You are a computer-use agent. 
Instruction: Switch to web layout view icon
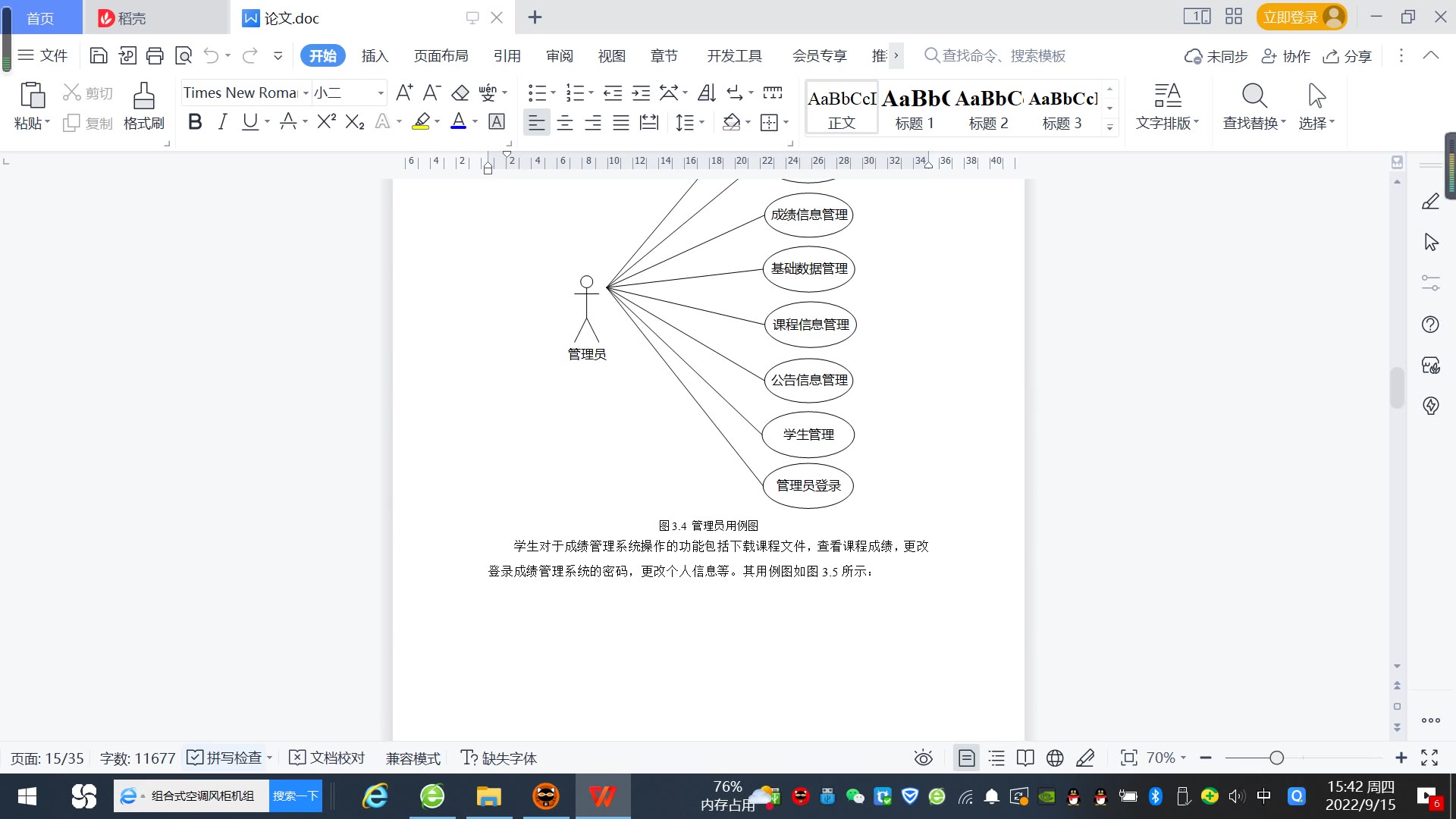point(1055,758)
